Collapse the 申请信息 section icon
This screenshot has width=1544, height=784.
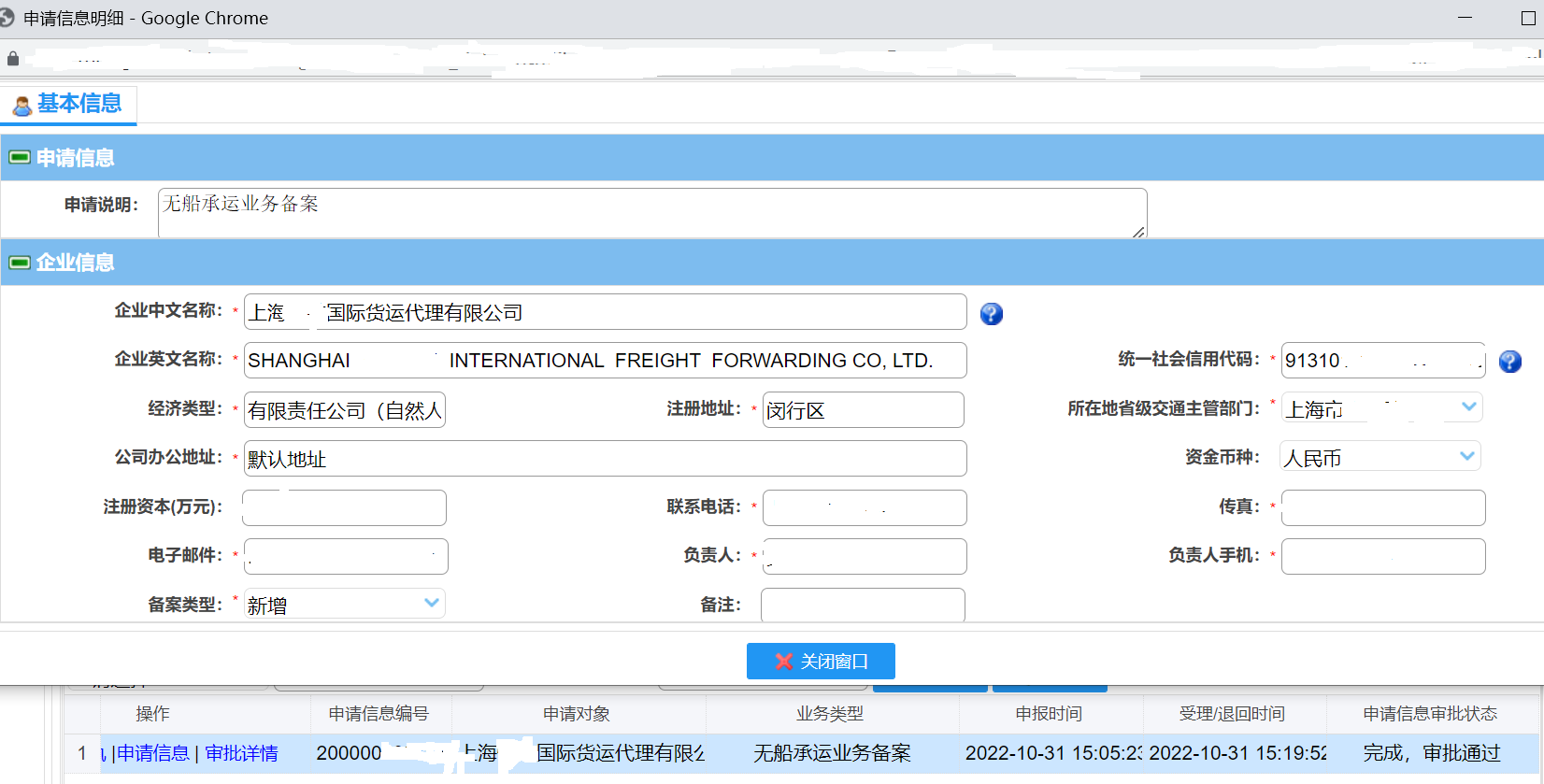20,158
